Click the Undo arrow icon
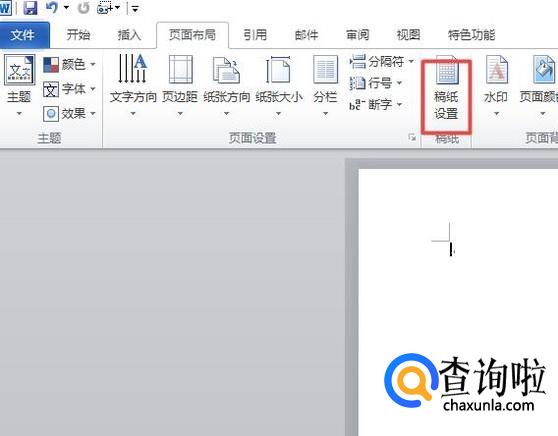This screenshot has height=436, width=558. pos(52,7)
